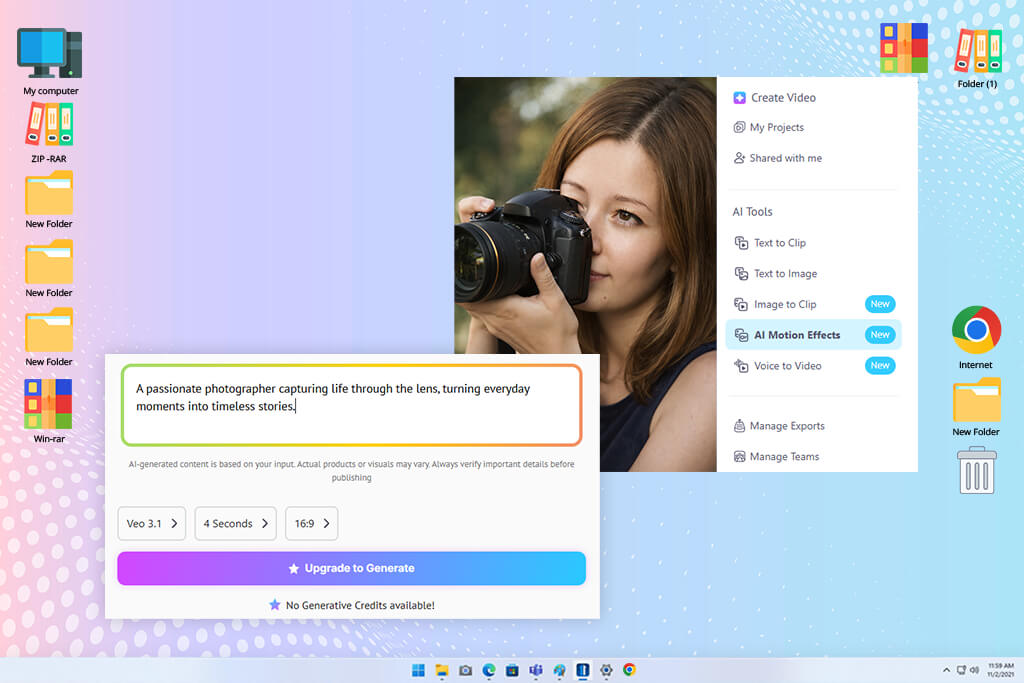
Task: Click the New badge beside Image to Clip
Action: tap(880, 304)
